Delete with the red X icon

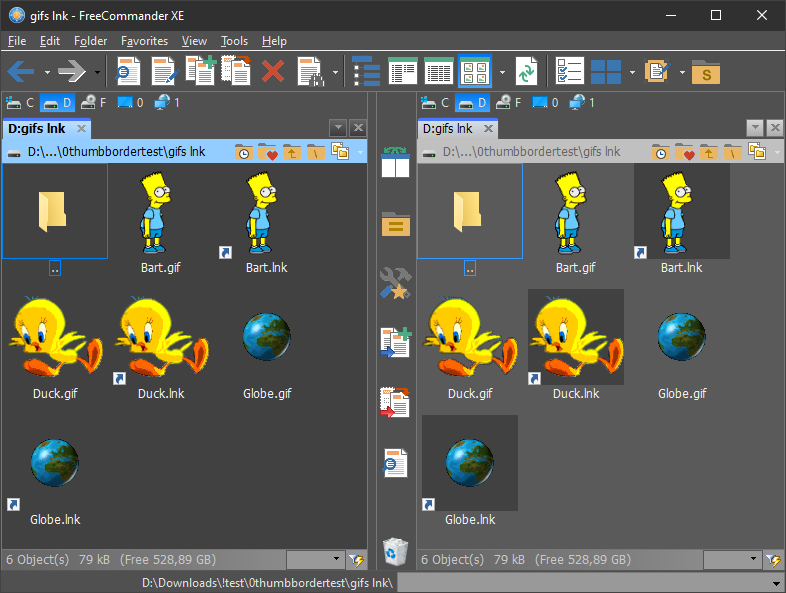pyautogui.click(x=273, y=72)
